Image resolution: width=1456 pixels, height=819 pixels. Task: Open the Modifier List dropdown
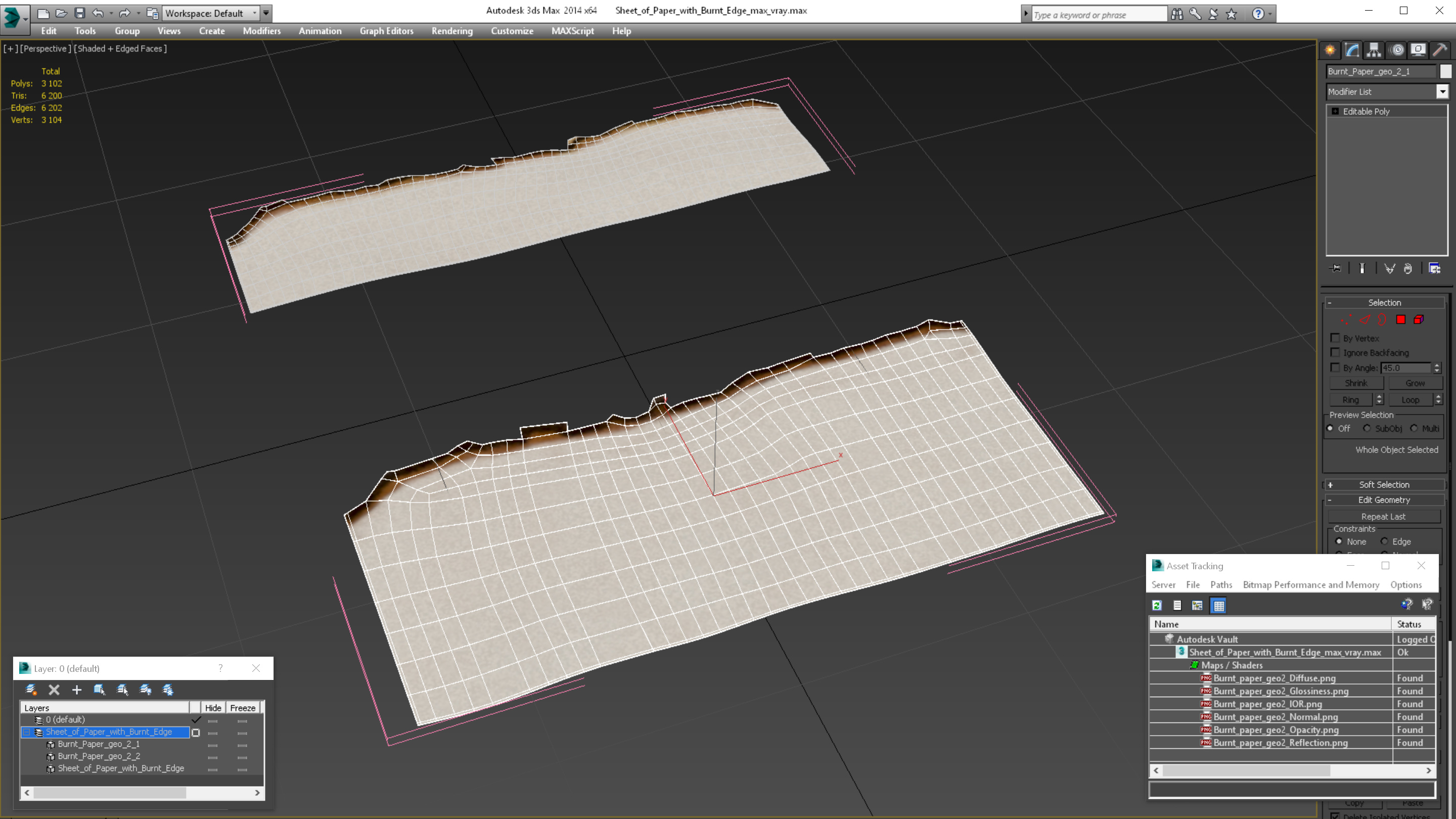point(1442,92)
